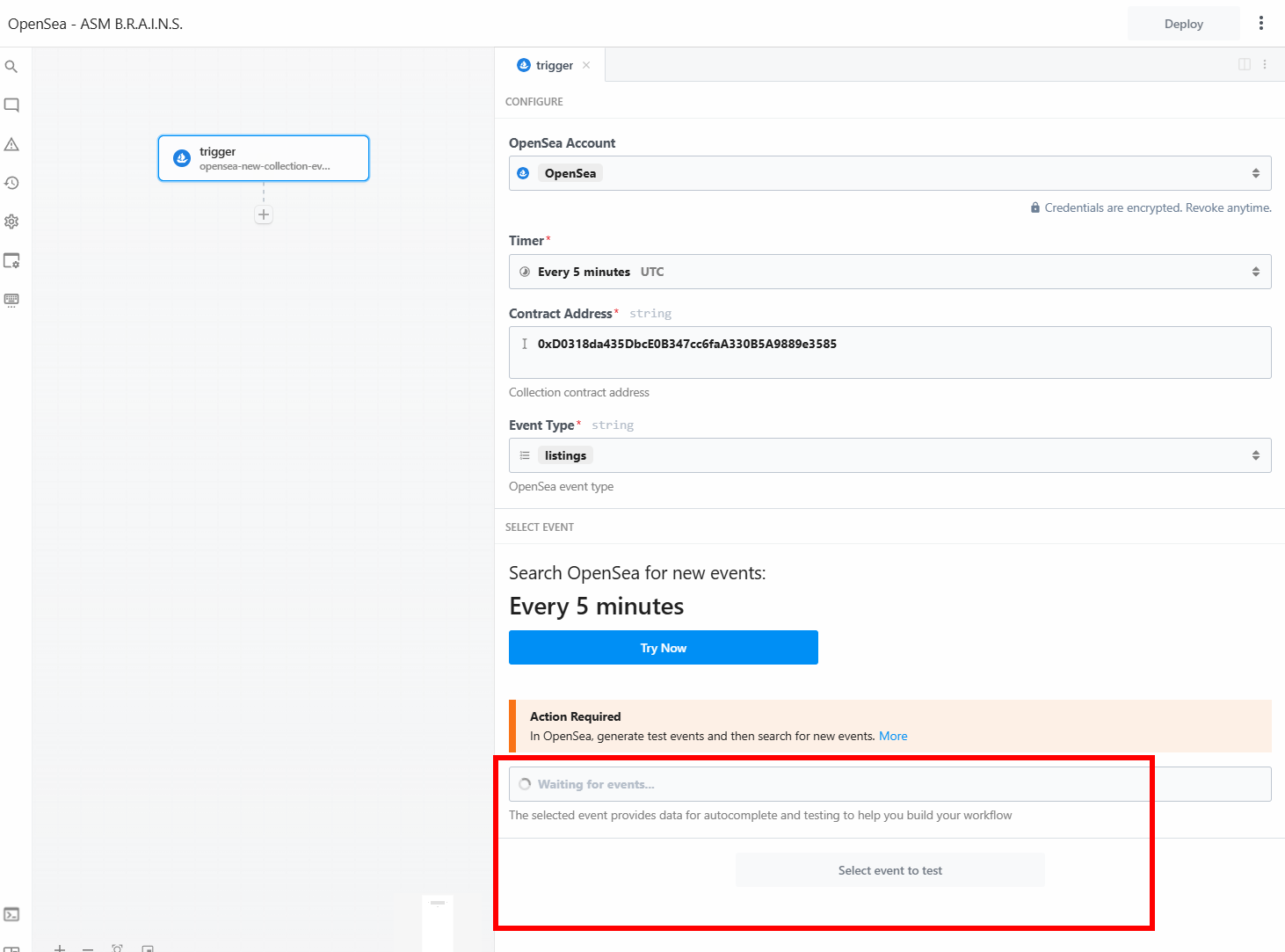Click the Contract Address input field
Viewport: 1285px width, 952px height.
(889, 352)
